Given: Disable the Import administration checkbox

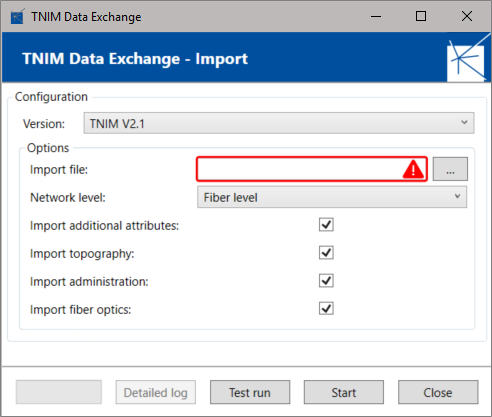Looking at the screenshot, I should pos(326,281).
